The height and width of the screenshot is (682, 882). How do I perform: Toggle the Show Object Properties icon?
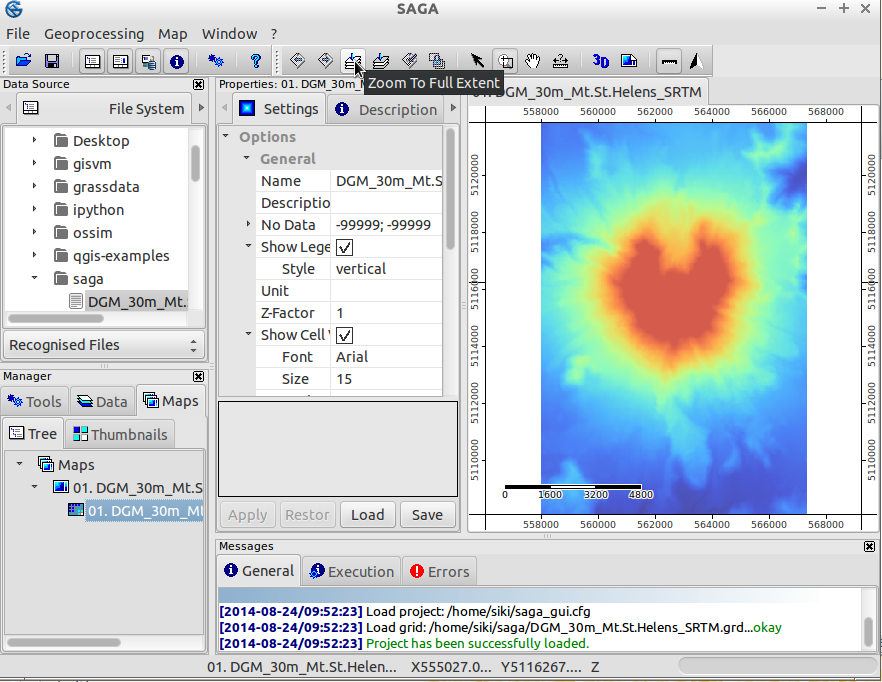120,61
